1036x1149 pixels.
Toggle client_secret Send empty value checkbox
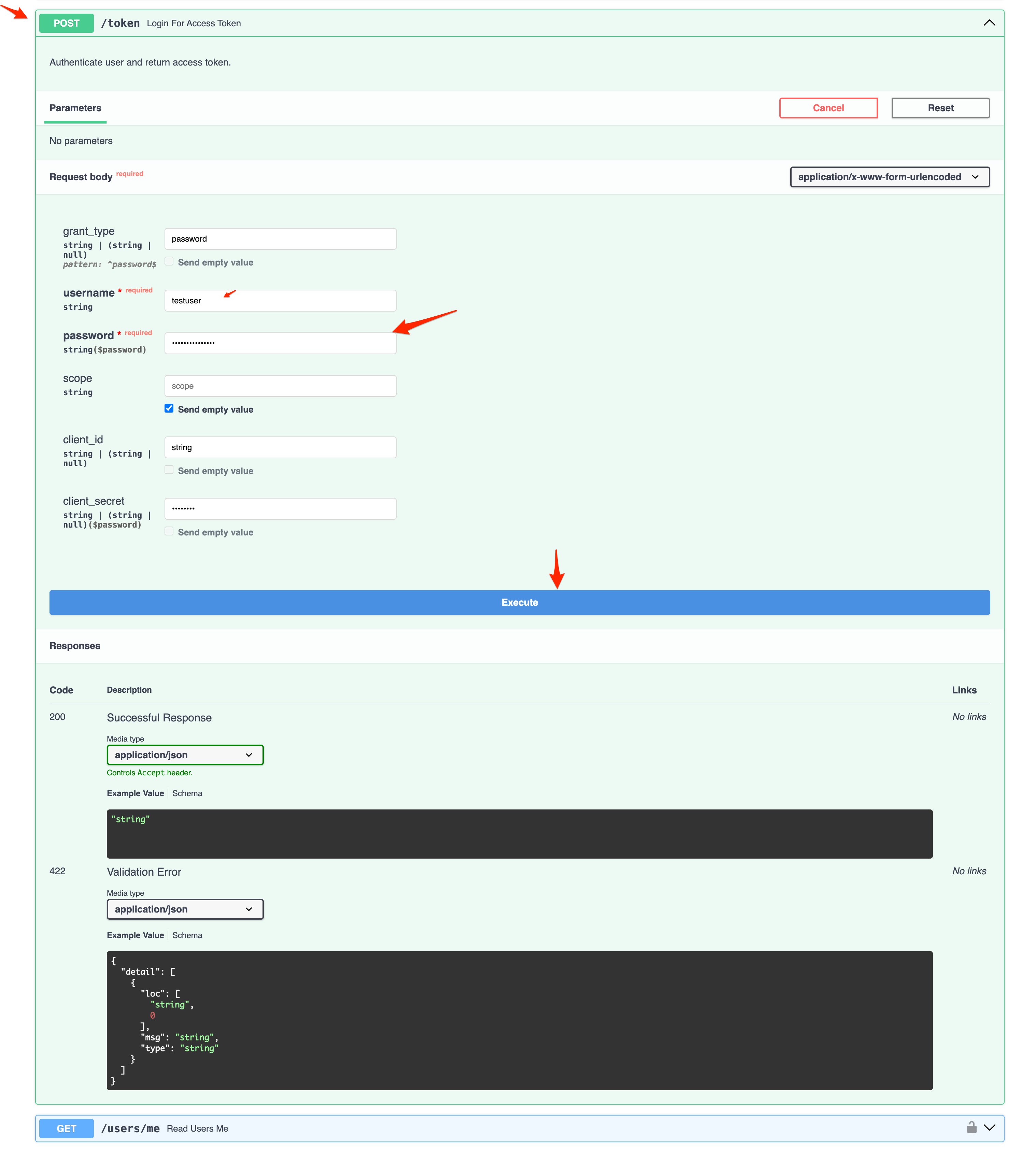pyautogui.click(x=169, y=532)
